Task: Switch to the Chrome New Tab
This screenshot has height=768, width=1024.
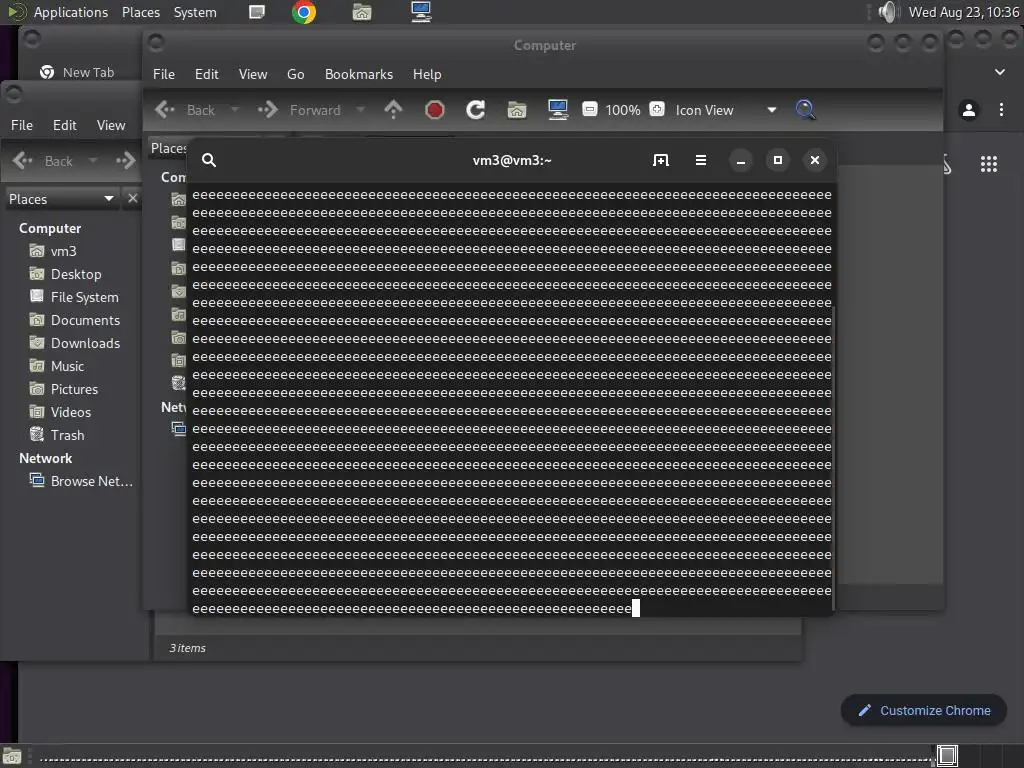Action: 77,72
